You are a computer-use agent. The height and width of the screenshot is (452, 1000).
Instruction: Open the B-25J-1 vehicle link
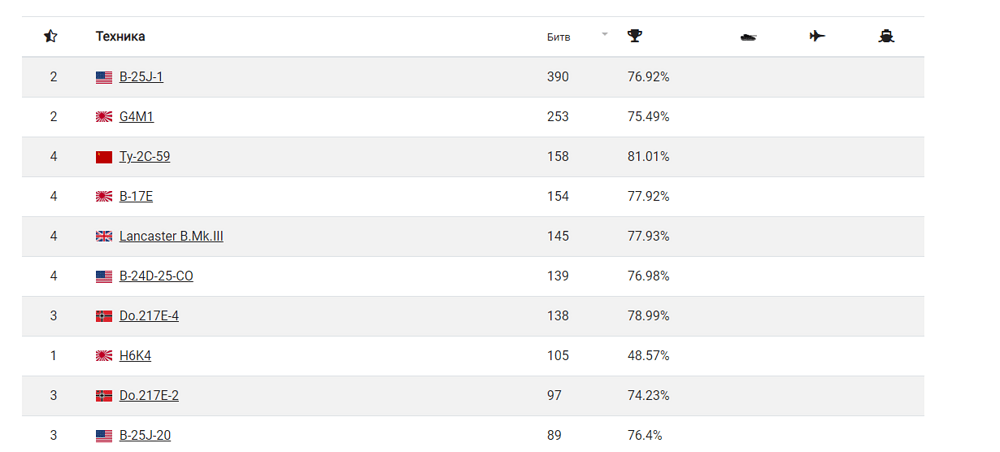tap(141, 77)
